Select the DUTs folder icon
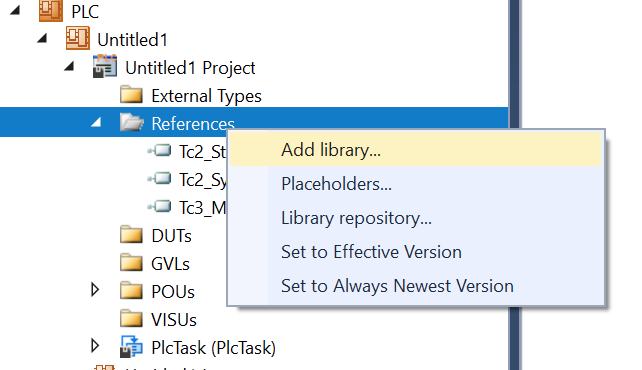The width and height of the screenshot is (642, 370). pos(131,235)
